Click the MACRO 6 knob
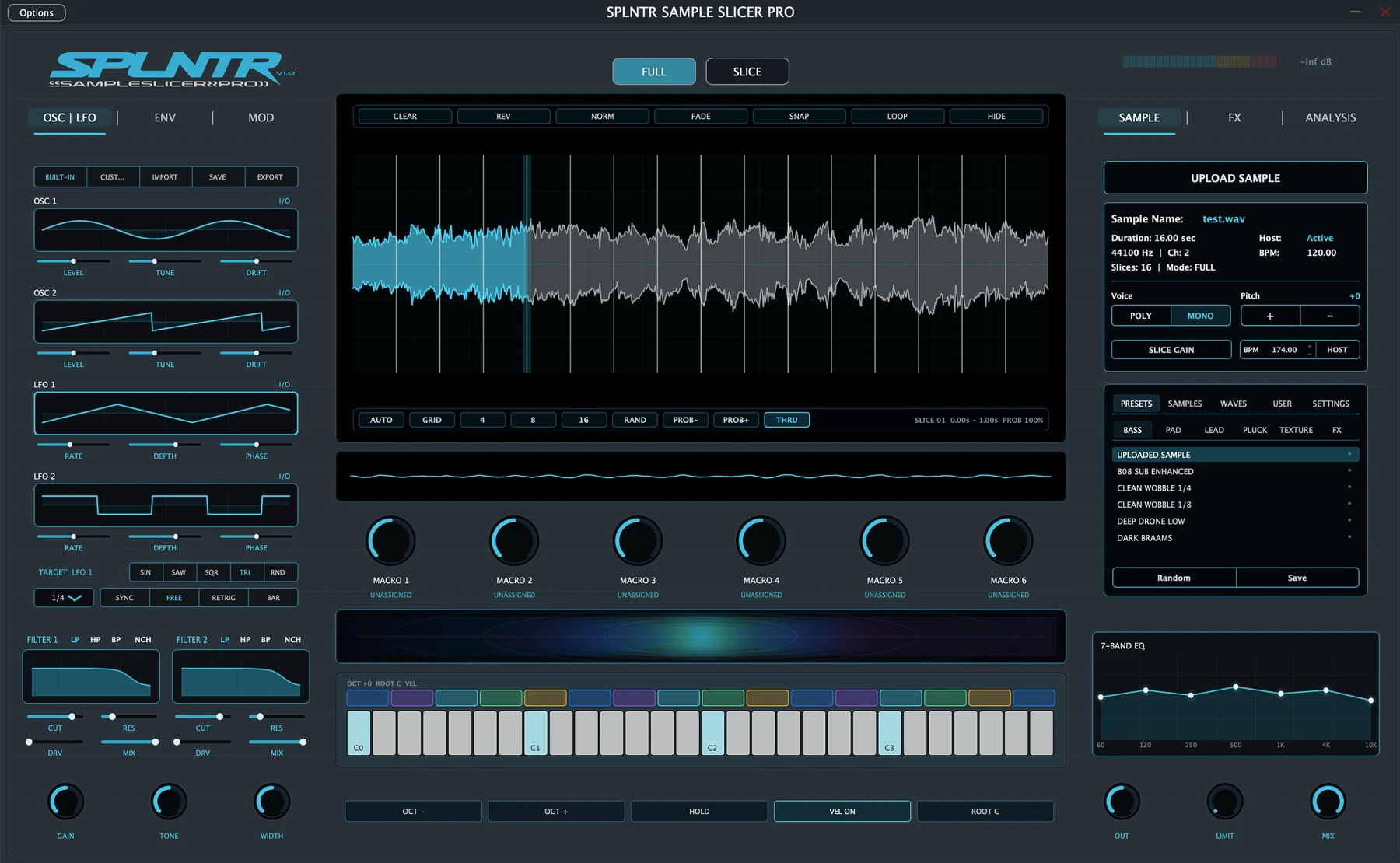This screenshot has width=1400, height=863. pos(1009,540)
